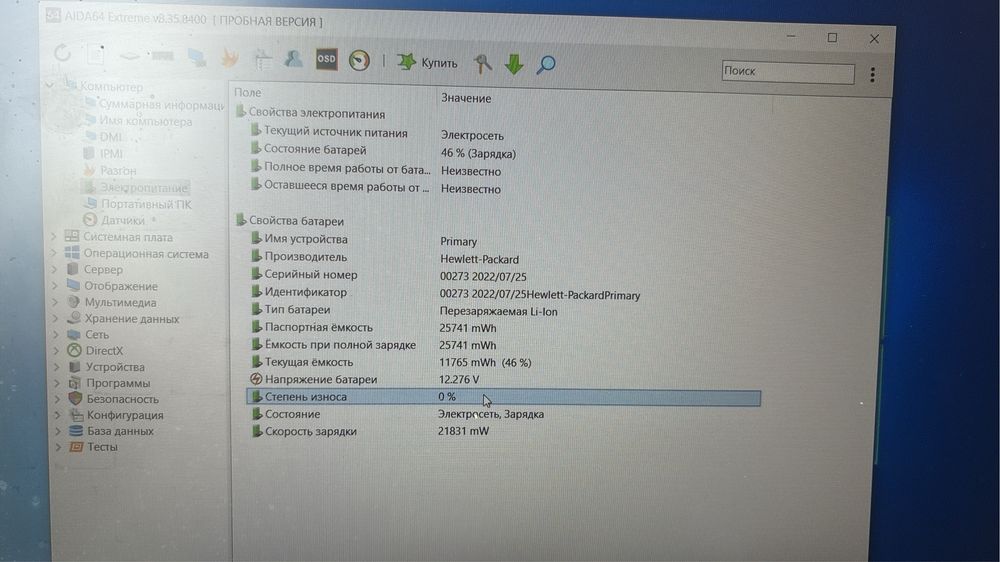Expand the Мультимедиа tree node
The width and height of the screenshot is (1000, 562).
click(55, 302)
